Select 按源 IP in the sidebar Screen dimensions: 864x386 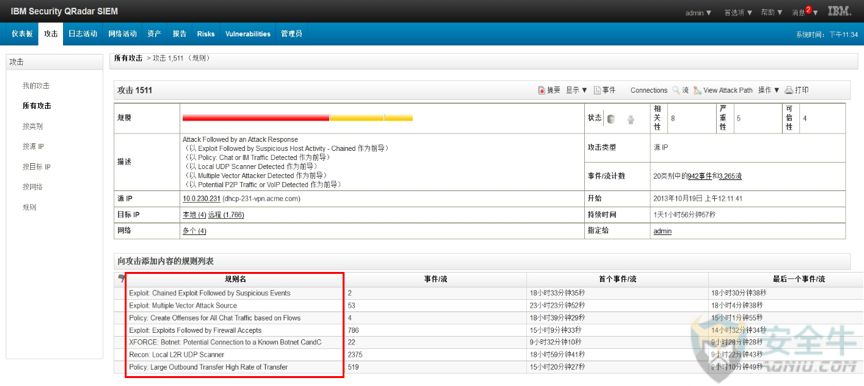(33, 146)
